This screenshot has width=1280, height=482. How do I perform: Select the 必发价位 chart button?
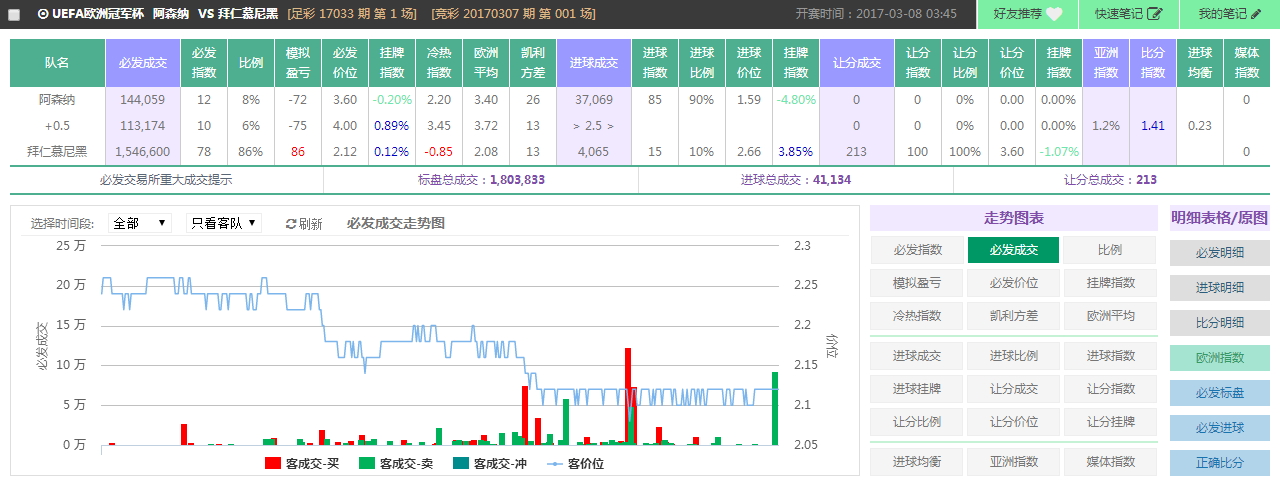coord(1013,282)
